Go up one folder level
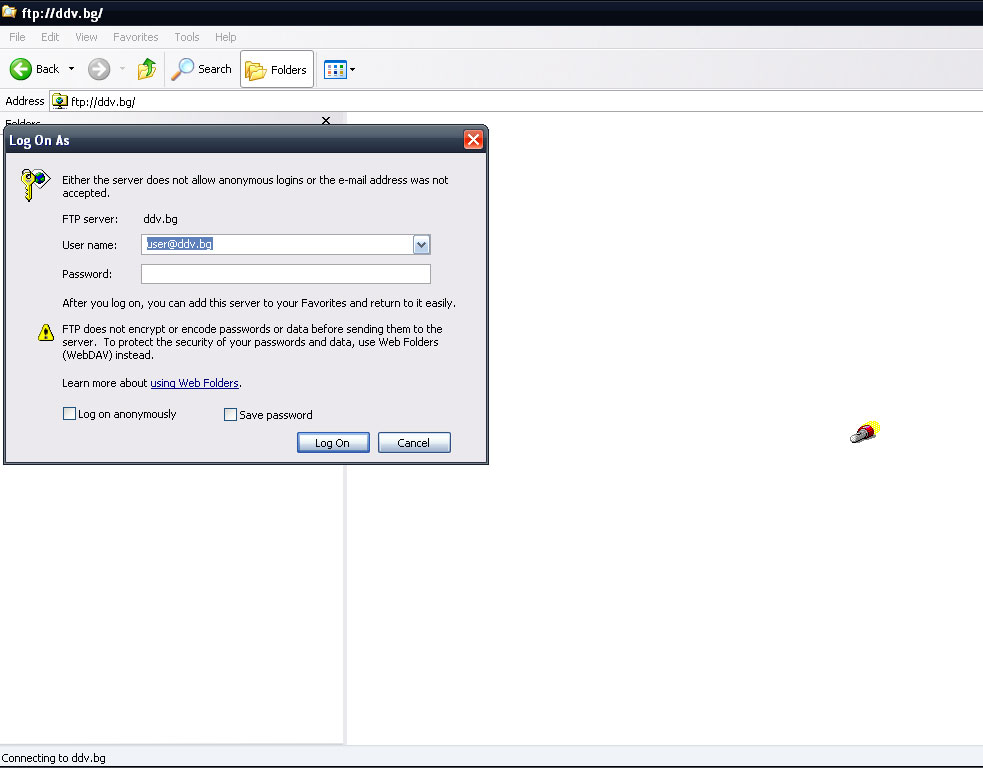The height and width of the screenshot is (768, 983). [147, 69]
